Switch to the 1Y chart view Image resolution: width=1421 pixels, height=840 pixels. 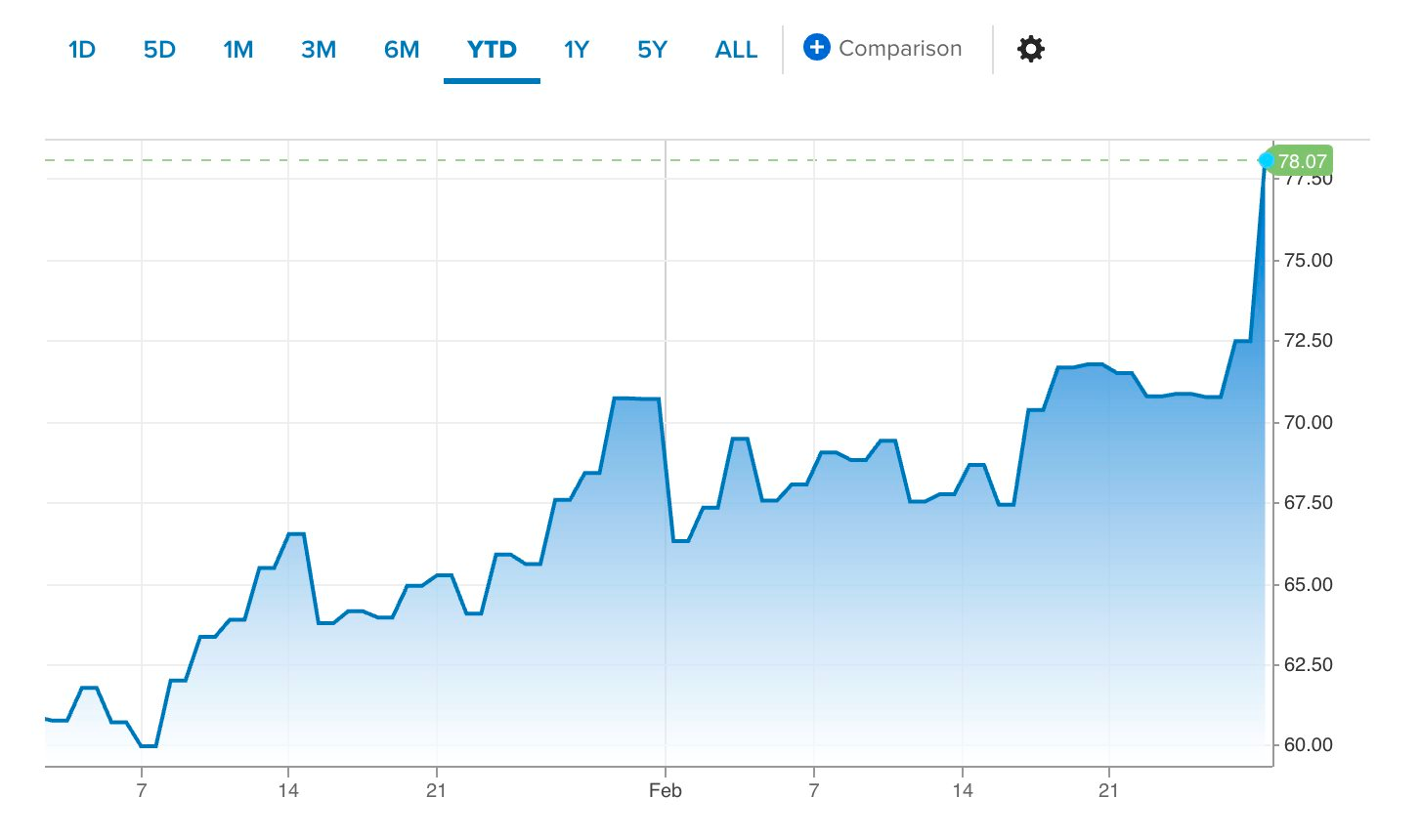576,49
